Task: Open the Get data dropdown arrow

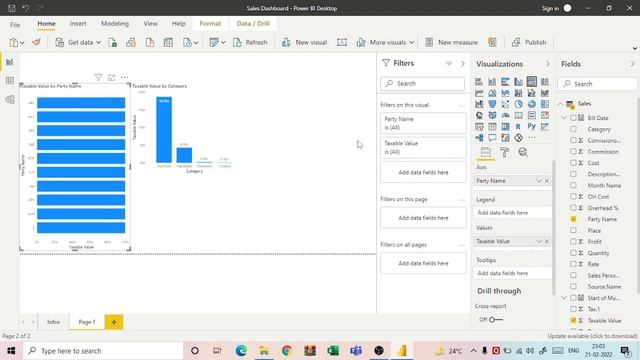Action: point(98,42)
